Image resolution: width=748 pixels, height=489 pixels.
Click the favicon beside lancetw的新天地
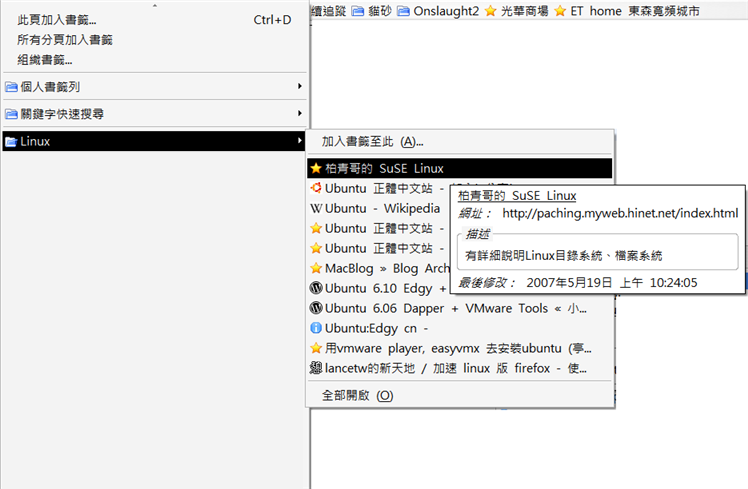pyautogui.click(x=316, y=368)
